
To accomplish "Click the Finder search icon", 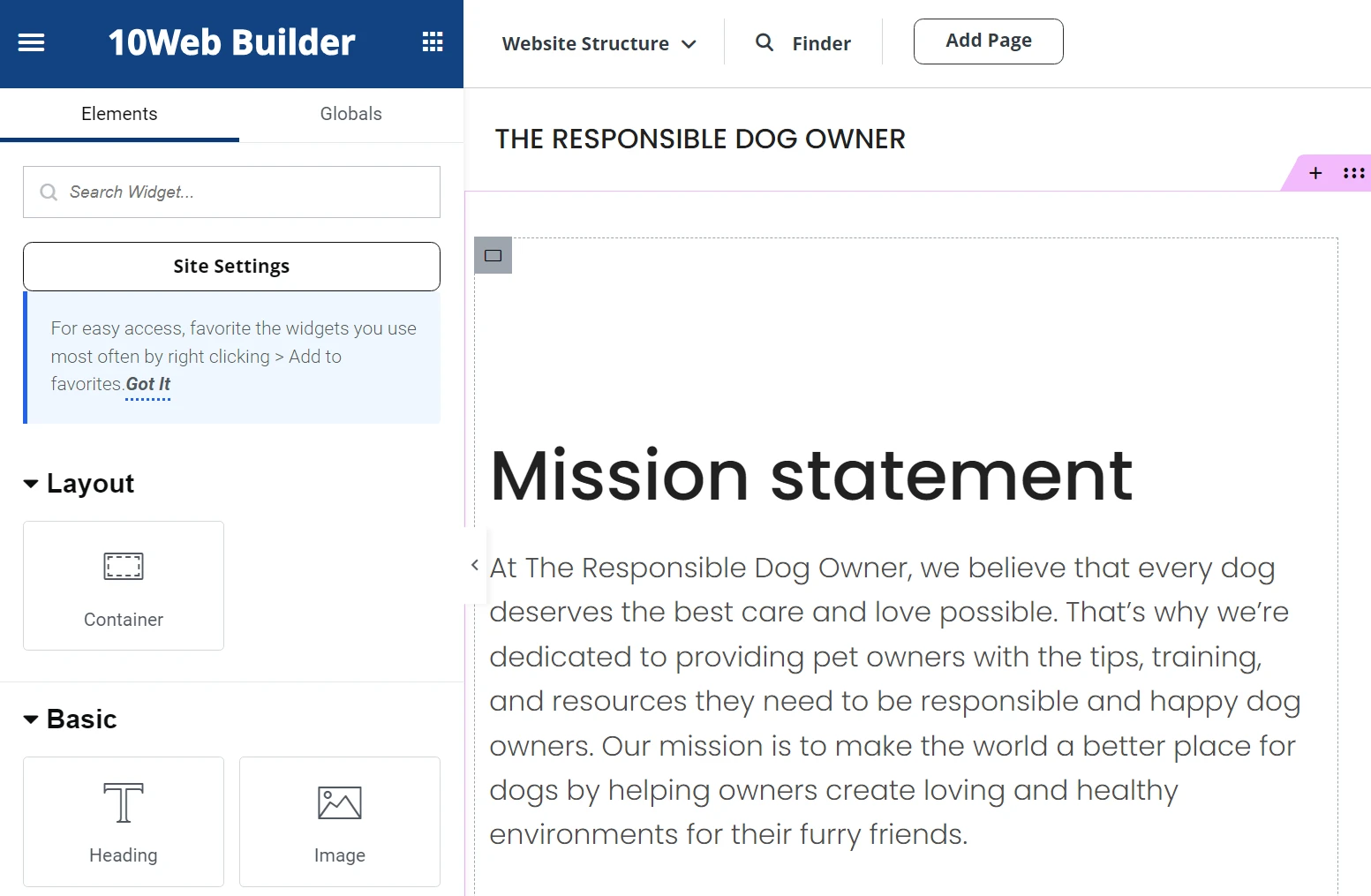I will pyautogui.click(x=765, y=42).
